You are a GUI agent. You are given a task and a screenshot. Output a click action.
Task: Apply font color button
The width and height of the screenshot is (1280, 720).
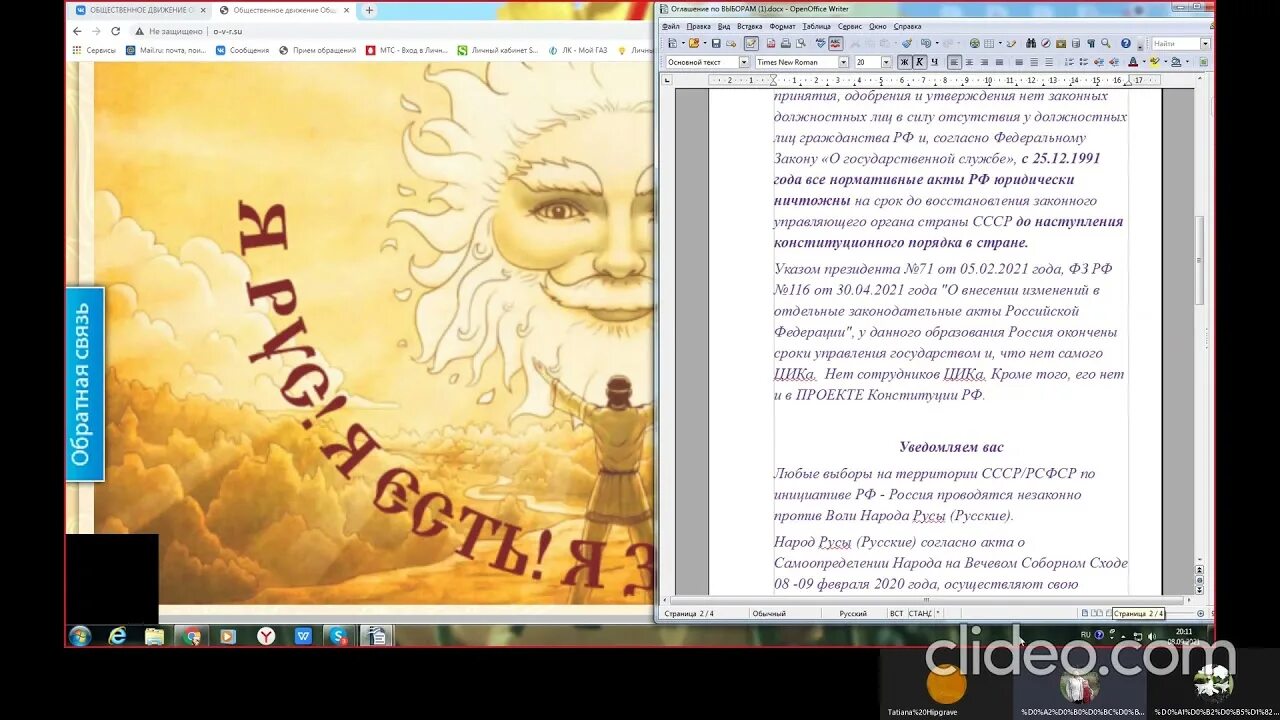click(x=1132, y=62)
